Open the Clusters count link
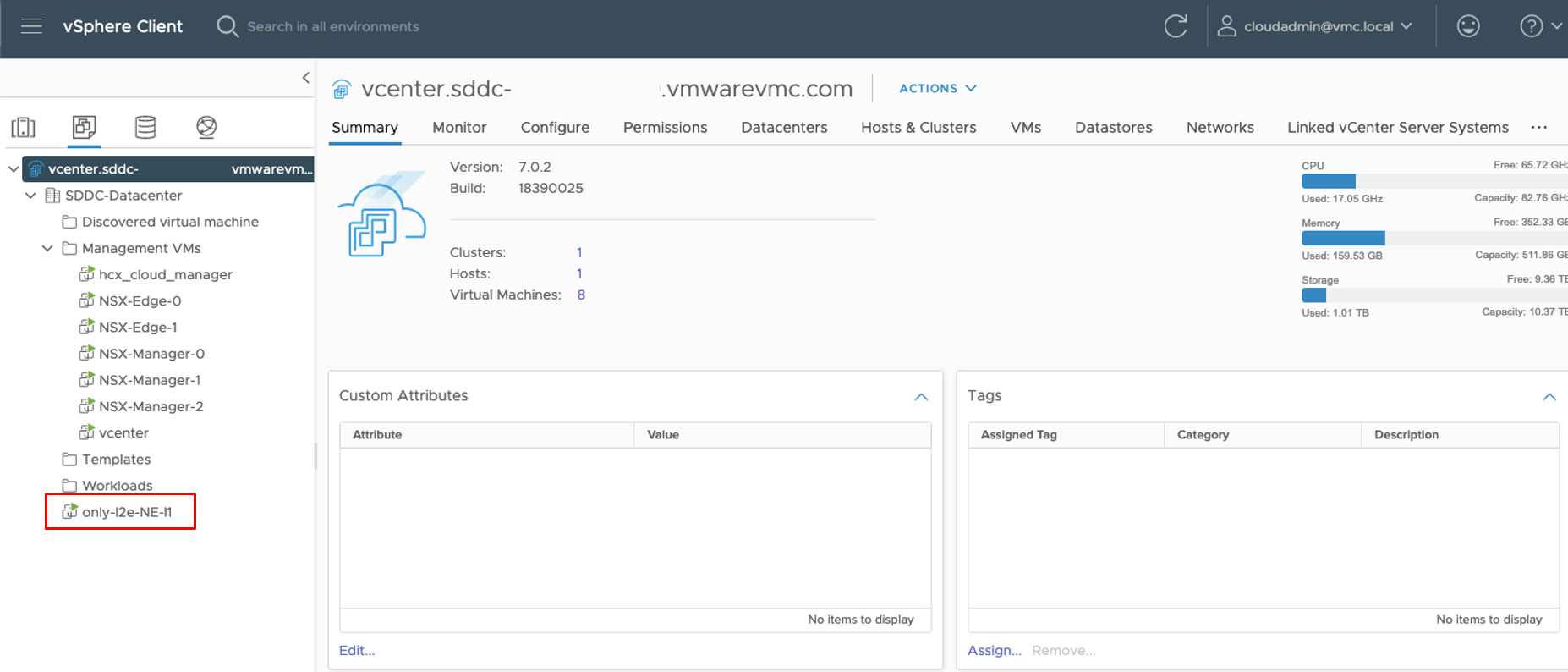 [579, 252]
